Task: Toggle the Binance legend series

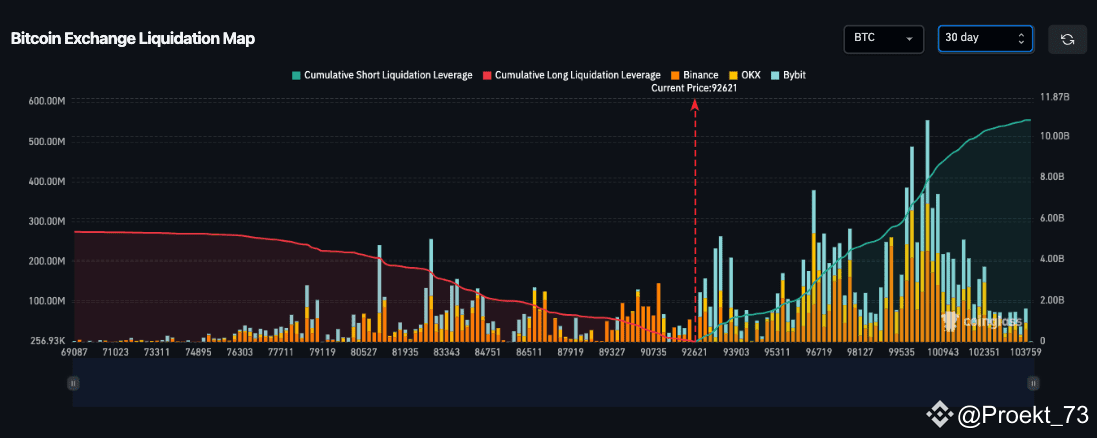Action: pyautogui.click(x=694, y=75)
